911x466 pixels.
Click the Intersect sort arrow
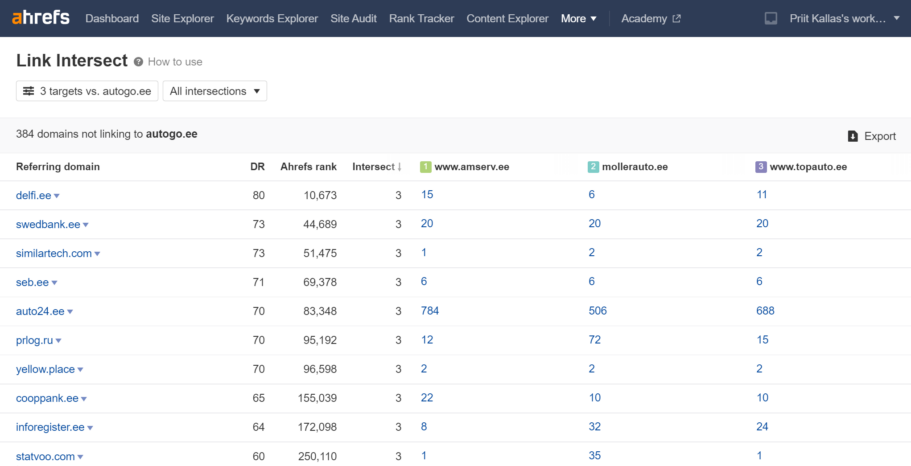(x=400, y=167)
